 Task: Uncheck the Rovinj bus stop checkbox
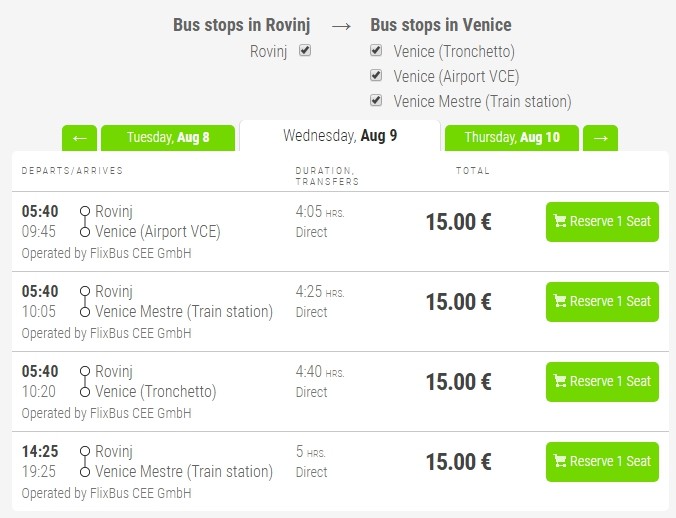(306, 50)
